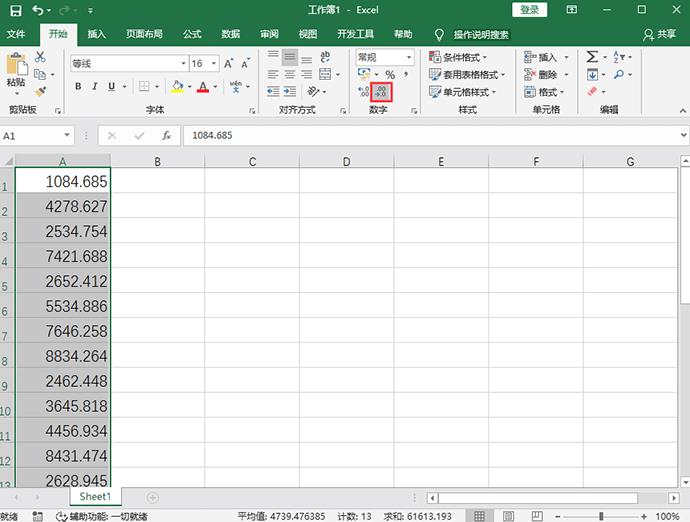Image resolution: width=690 pixels, height=522 pixels.
Task: Toggle wrap text icon
Action: tap(325, 56)
